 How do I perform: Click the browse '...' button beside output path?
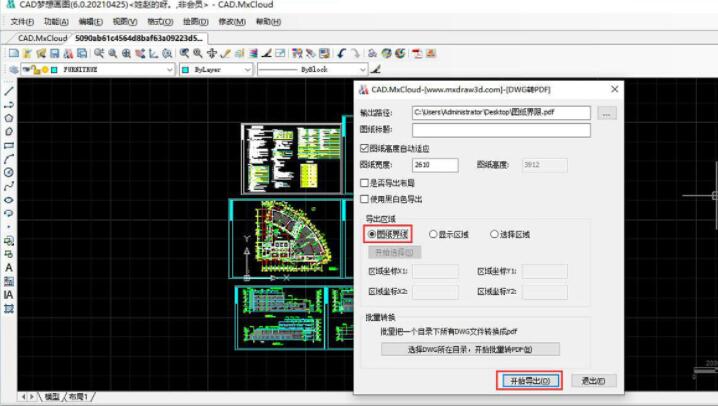coord(606,113)
